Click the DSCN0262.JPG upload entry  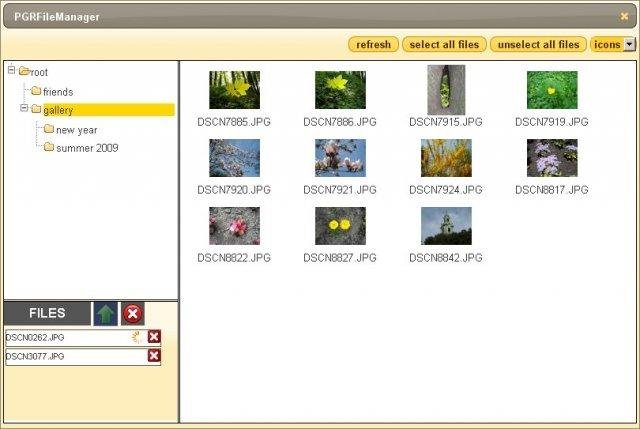[x=83, y=337]
